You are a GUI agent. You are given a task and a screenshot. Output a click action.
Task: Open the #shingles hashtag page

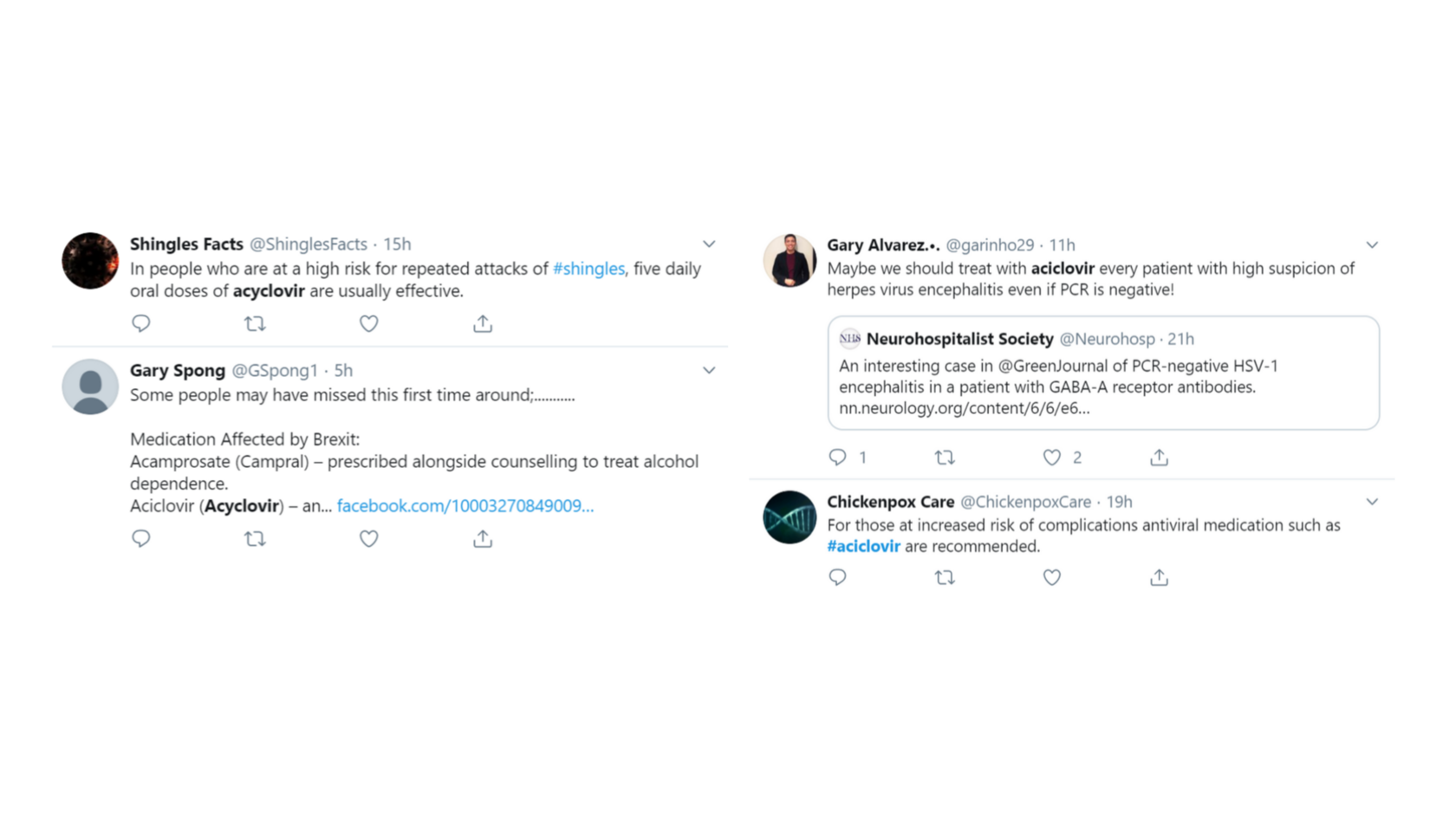tap(589, 269)
